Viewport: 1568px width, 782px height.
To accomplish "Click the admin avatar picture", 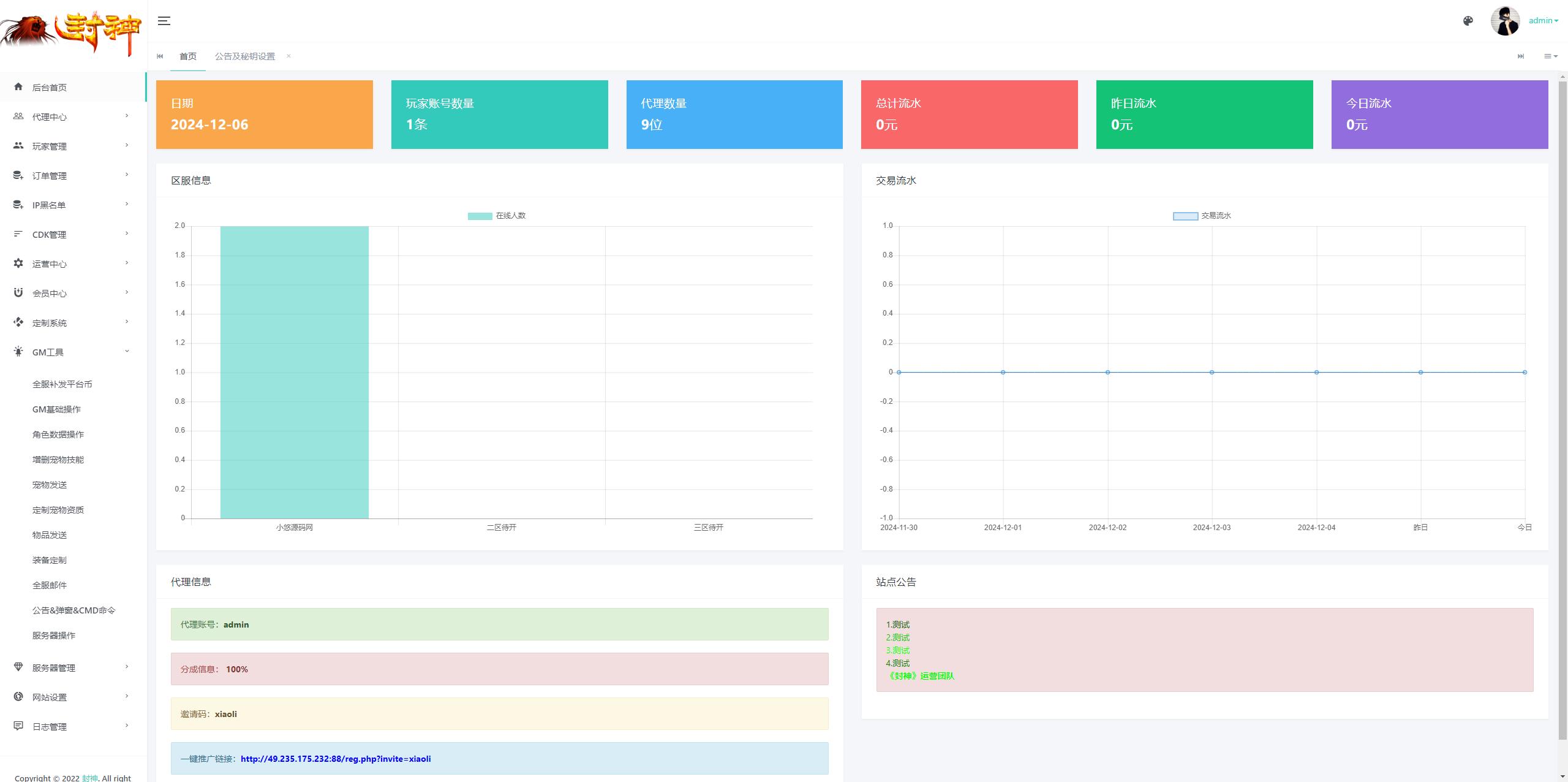I will (x=1505, y=21).
